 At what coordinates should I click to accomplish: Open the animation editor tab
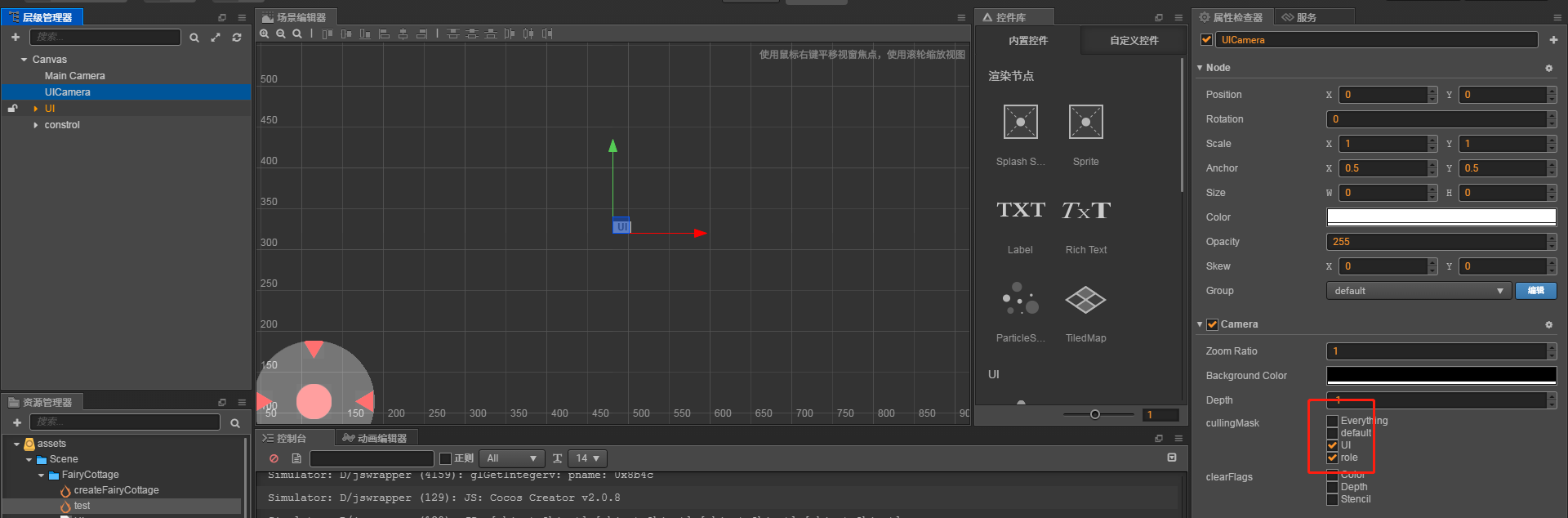pos(375,438)
